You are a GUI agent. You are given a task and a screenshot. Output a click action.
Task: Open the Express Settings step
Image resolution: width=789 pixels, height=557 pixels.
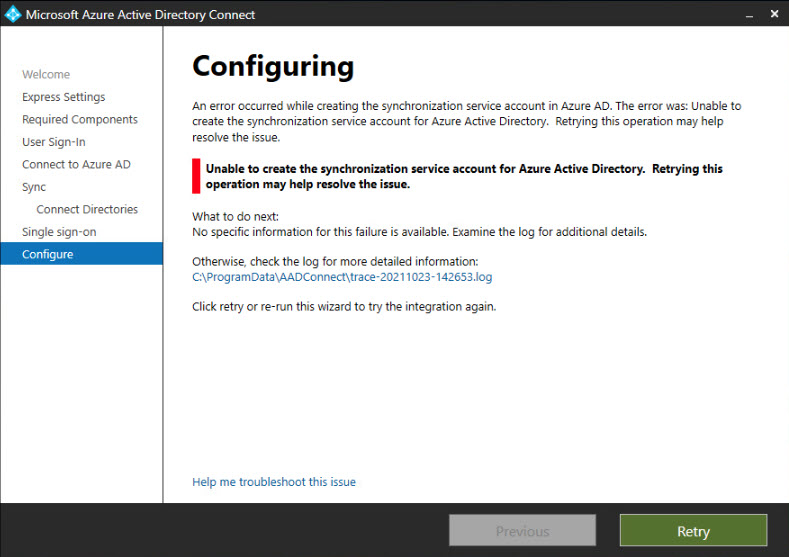click(63, 97)
